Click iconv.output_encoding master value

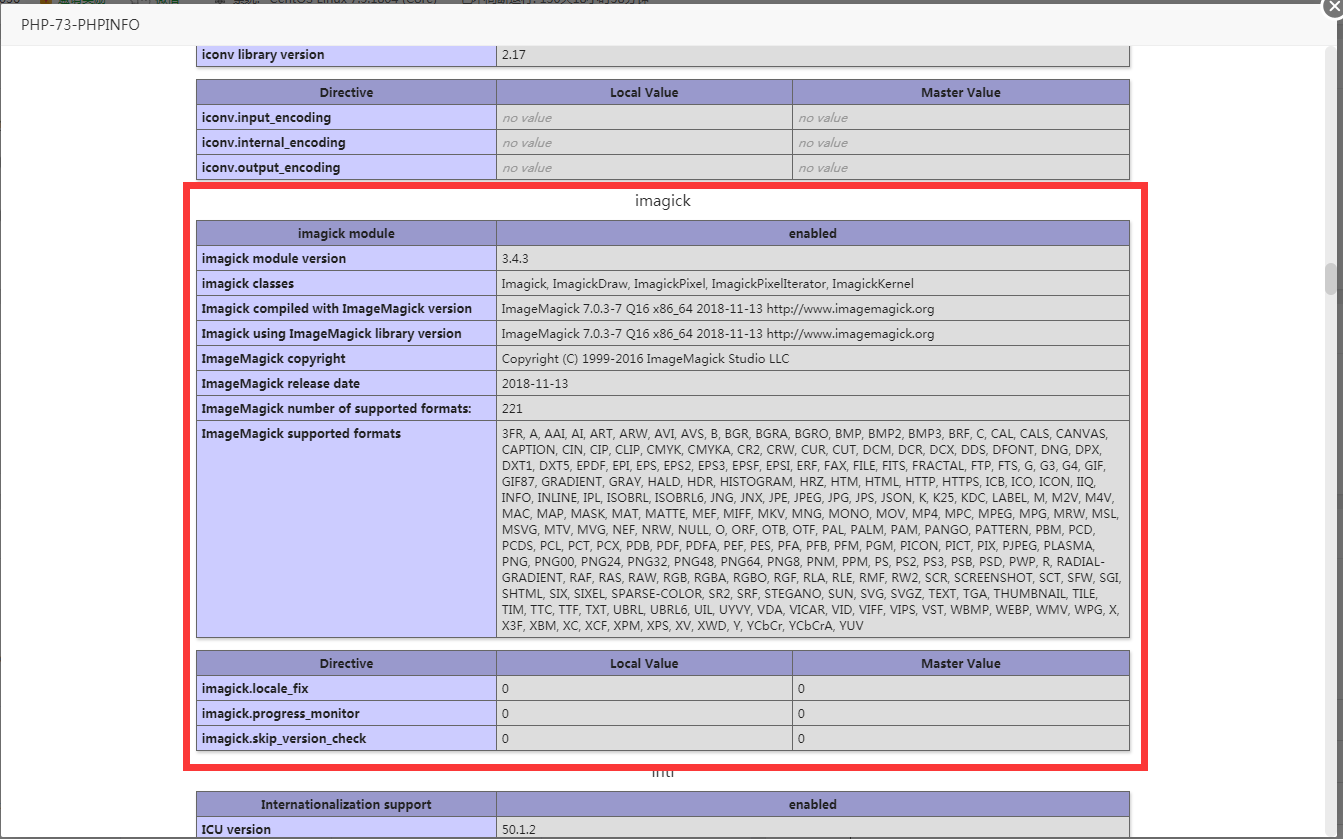(823, 168)
